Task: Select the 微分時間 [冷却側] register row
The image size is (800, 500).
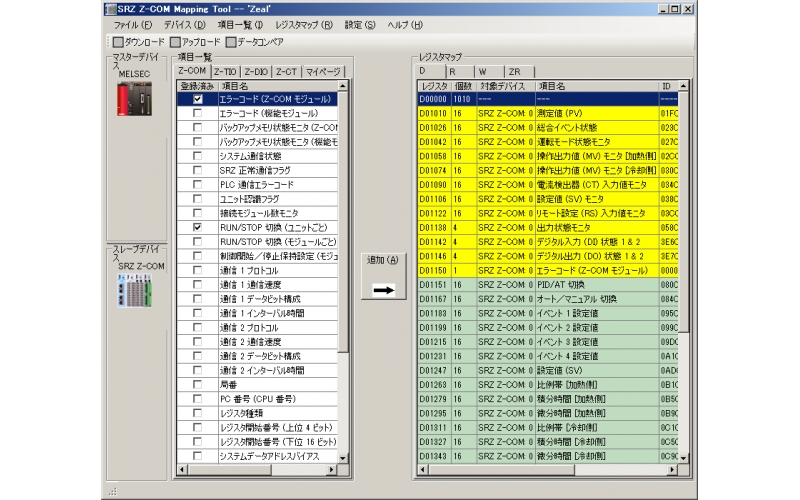Action: point(548,456)
